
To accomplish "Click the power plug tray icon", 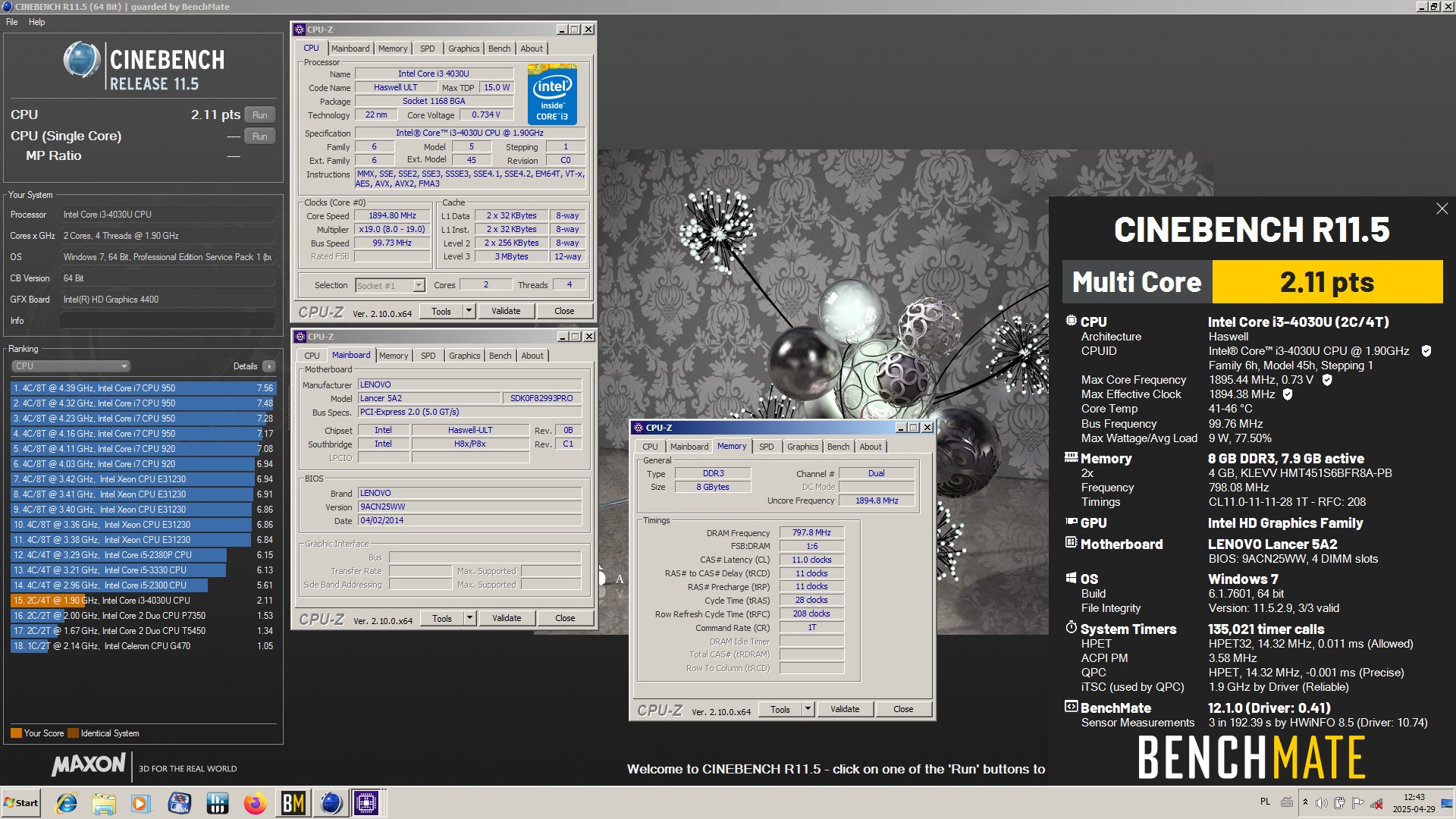I will 1340,802.
